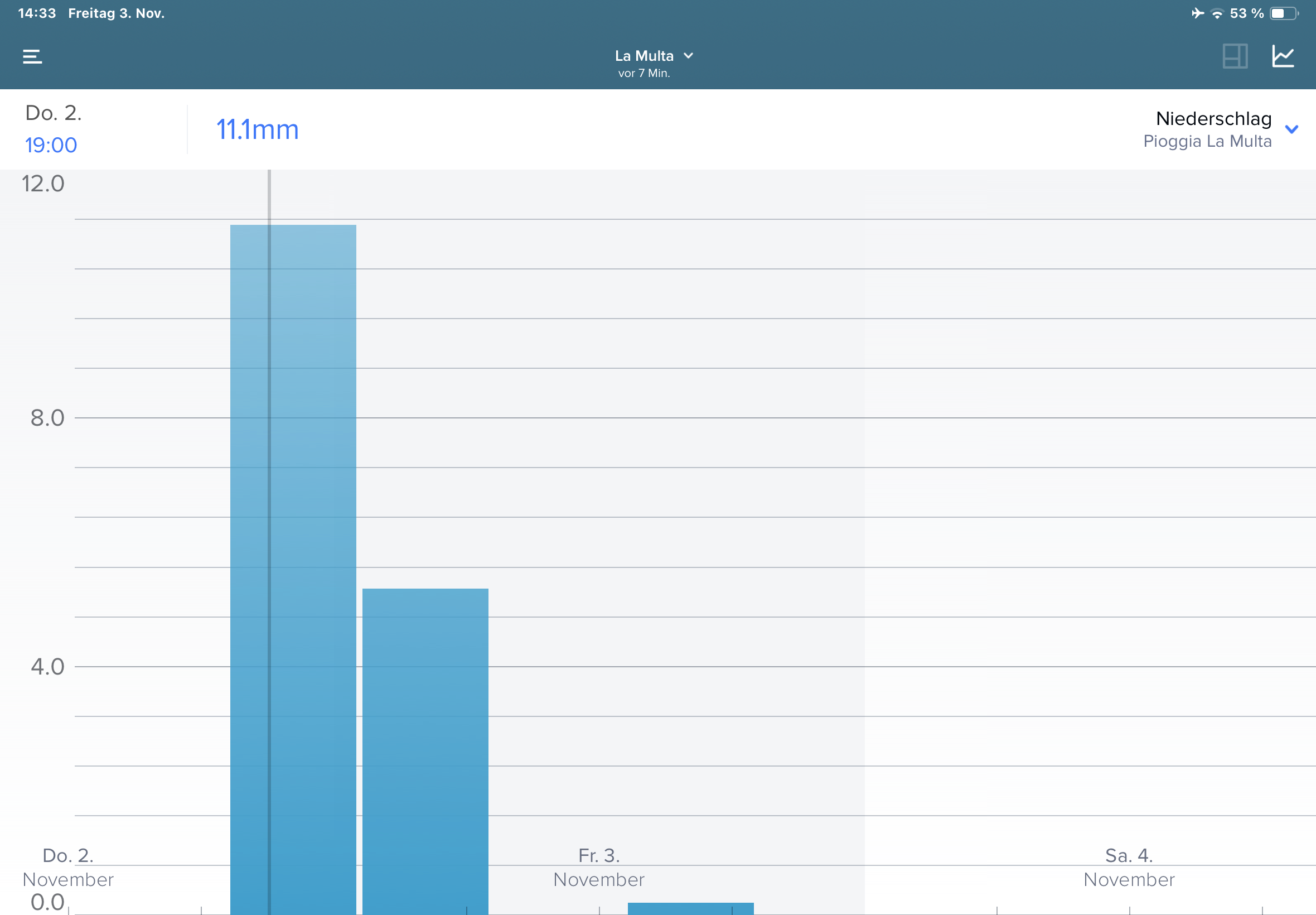Screen dimensions: 1316x915
Task: Tap the Do. 2. date header
Action: [54, 113]
